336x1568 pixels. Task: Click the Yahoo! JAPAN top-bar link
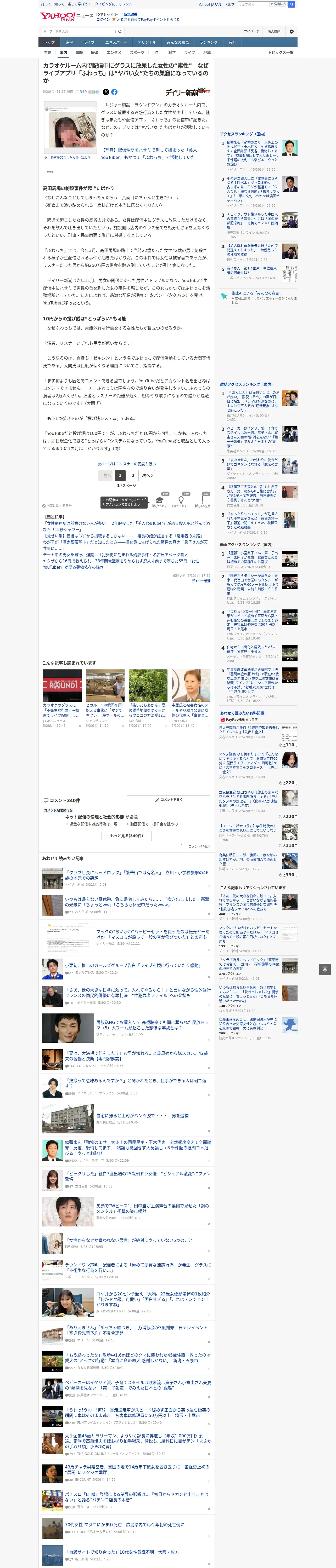click(210, 4)
